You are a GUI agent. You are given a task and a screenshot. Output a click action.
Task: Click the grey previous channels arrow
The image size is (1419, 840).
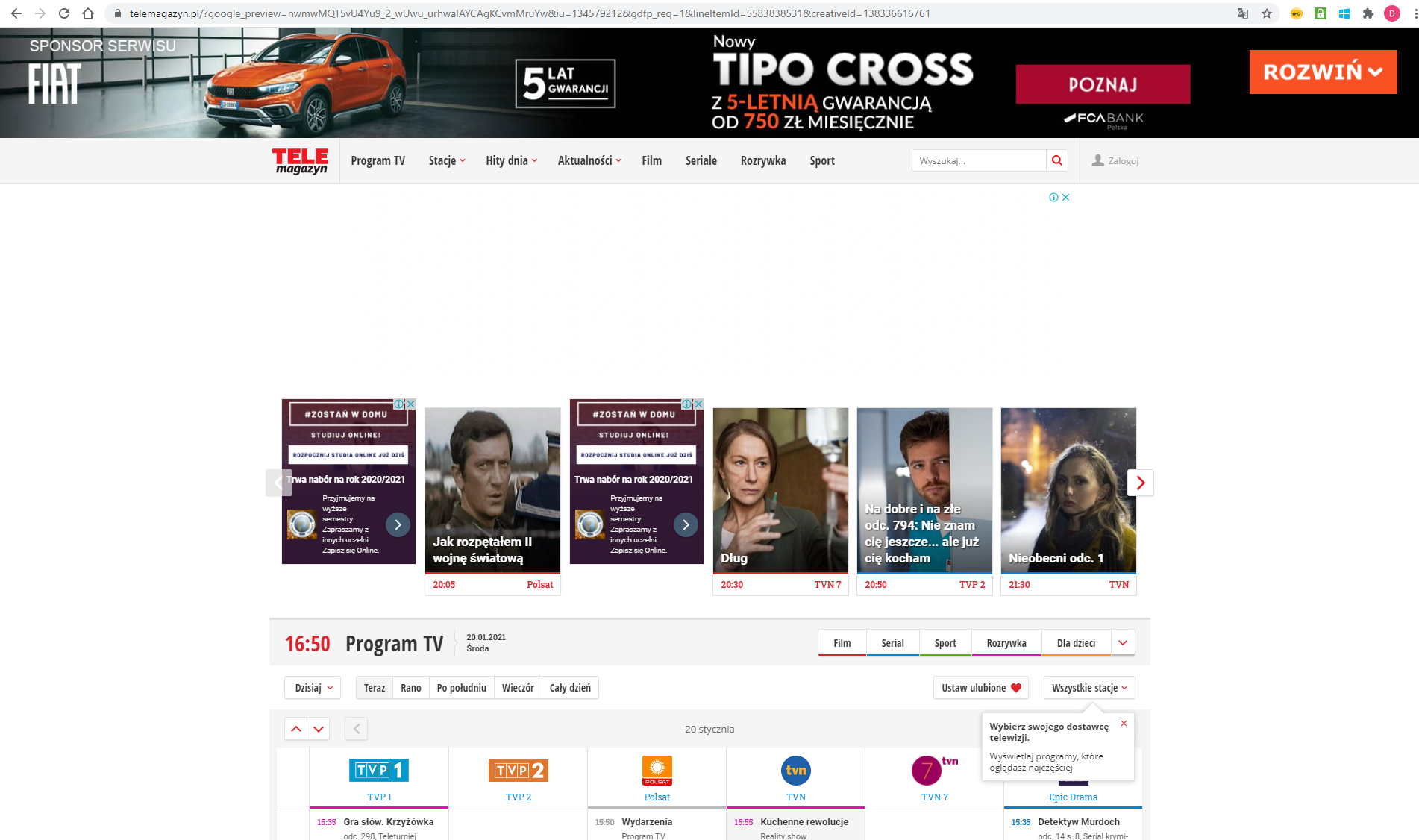pos(357,729)
